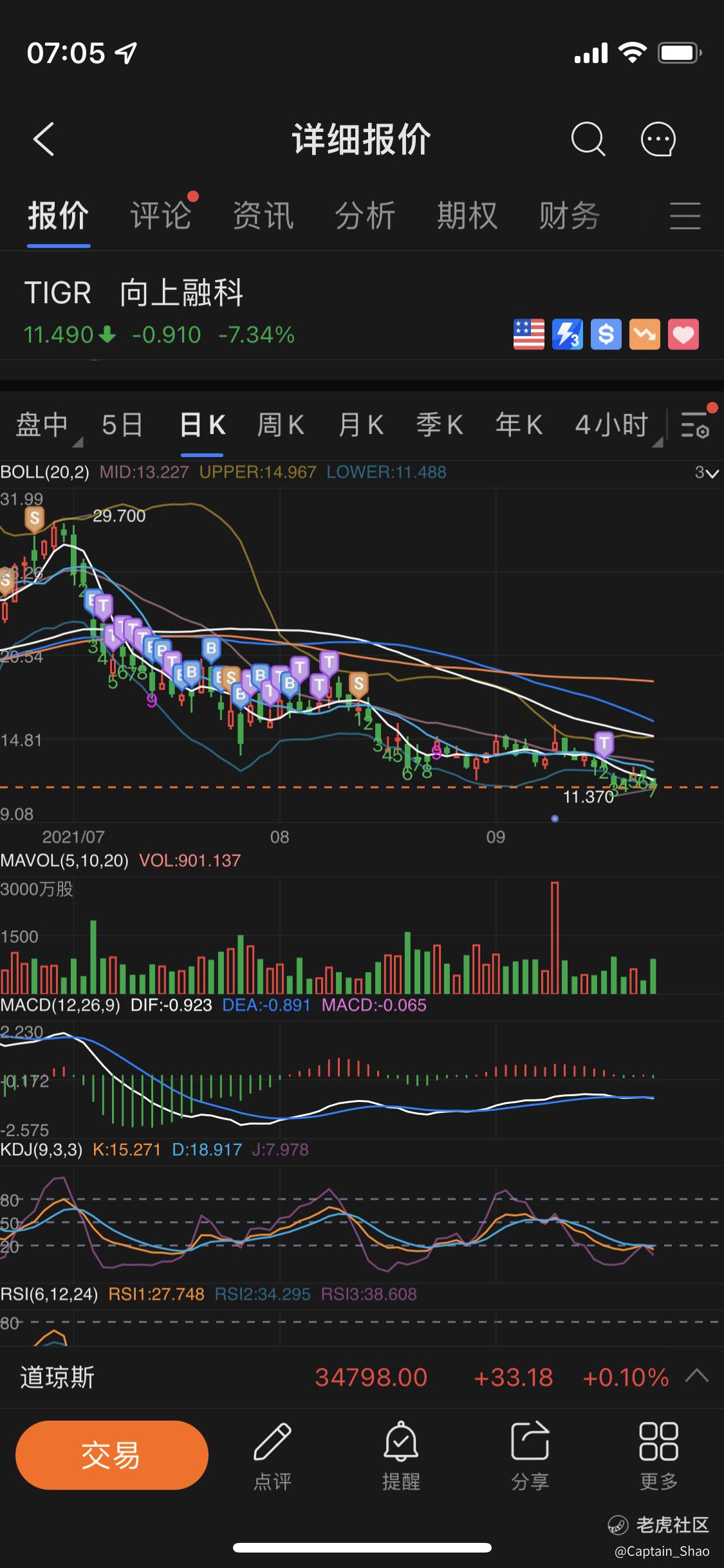Viewport: 724px width, 1568px height.
Task: Tap the 11.490 current price
Action: click(59, 335)
